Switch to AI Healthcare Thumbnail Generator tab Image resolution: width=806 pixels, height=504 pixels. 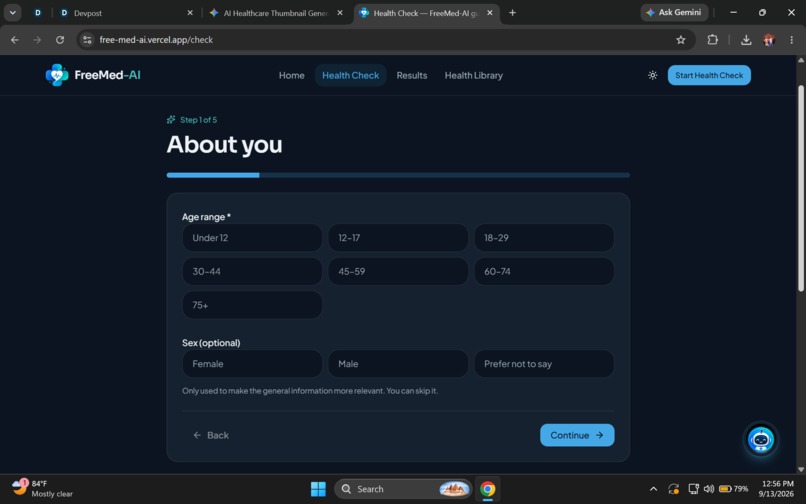click(276, 13)
